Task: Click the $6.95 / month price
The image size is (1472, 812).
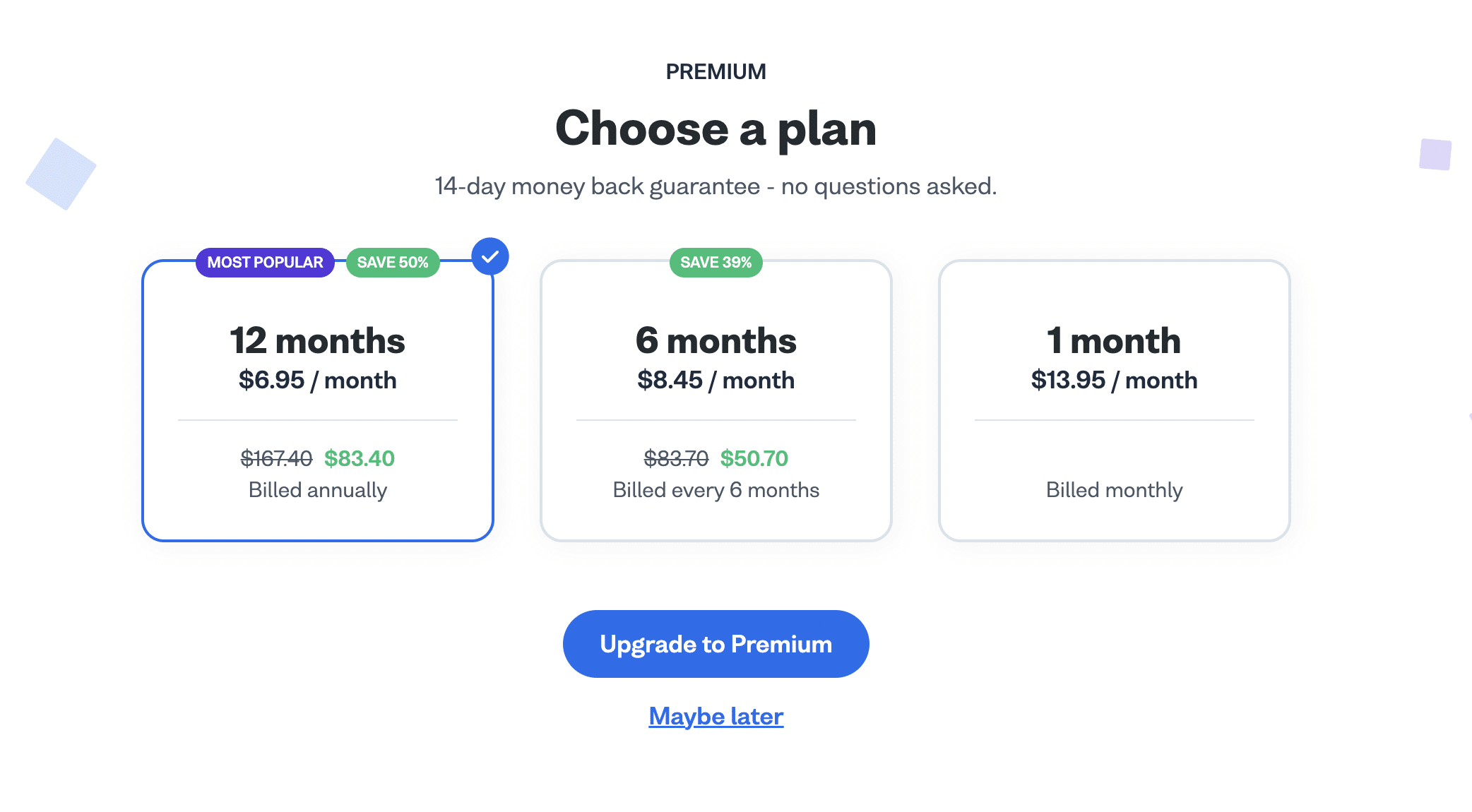Action: (318, 381)
